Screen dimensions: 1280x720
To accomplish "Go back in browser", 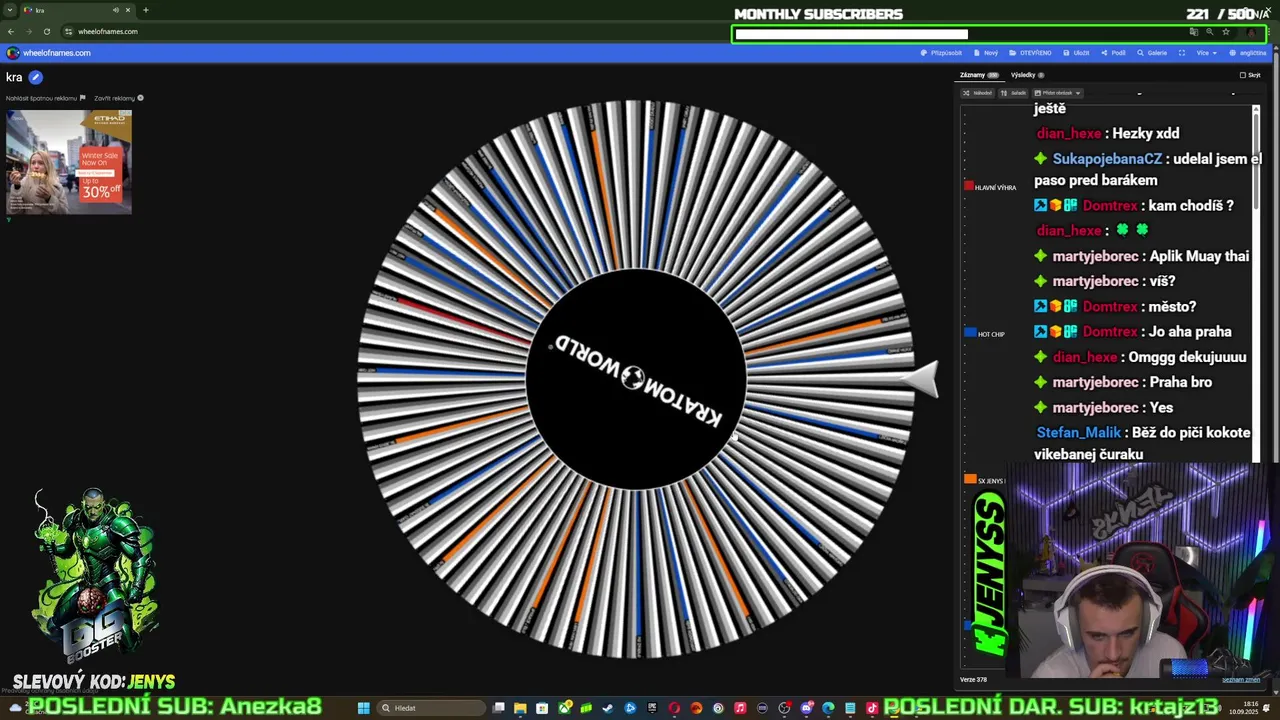I will [x=11, y=32].
